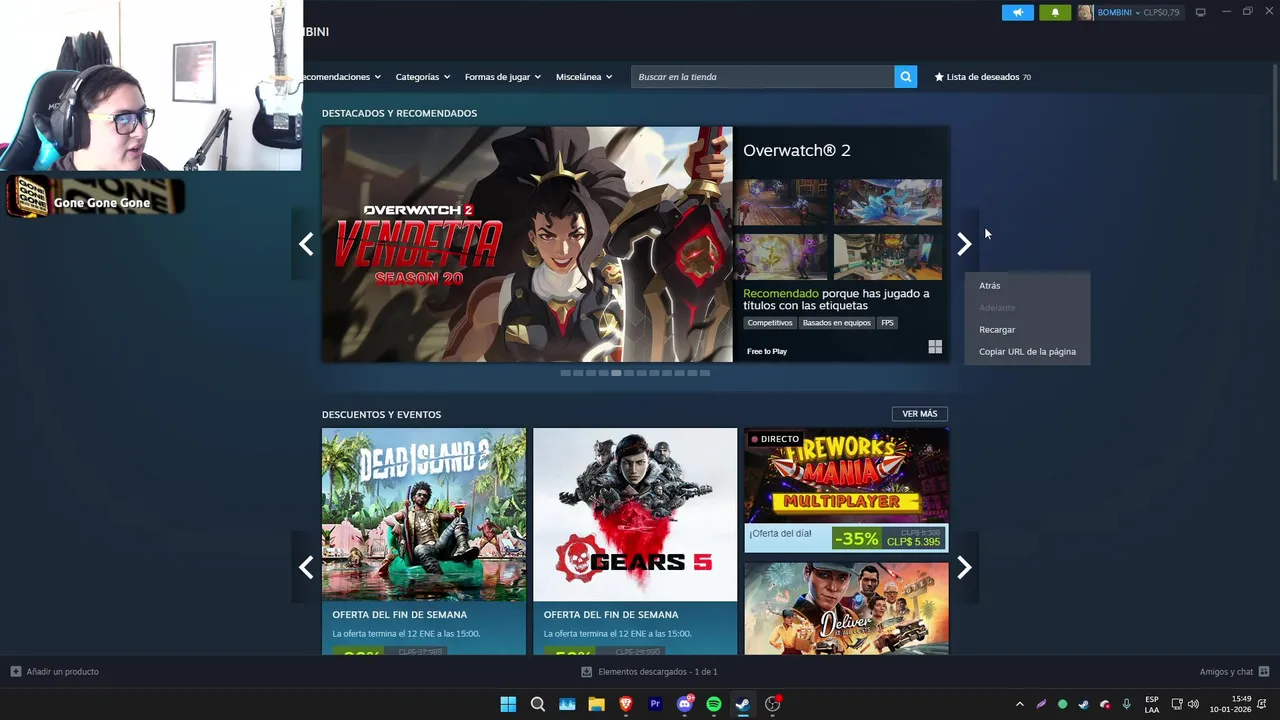Expand the Formas de jugar menu
Screen dimensions: 1280x720
(502, 77)
